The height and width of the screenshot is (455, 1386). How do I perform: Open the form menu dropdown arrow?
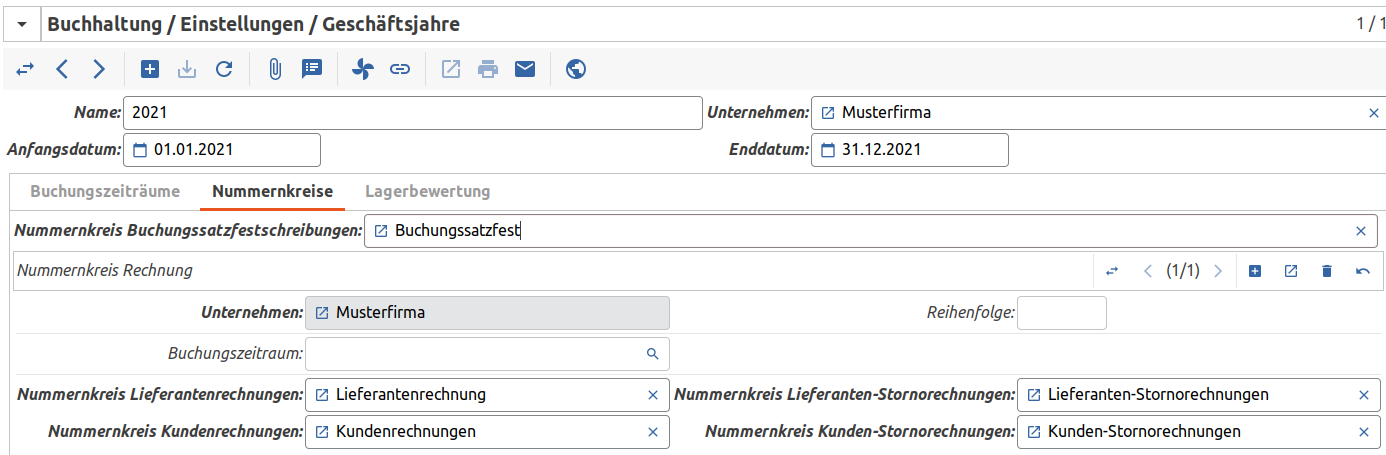click(22, 24)
